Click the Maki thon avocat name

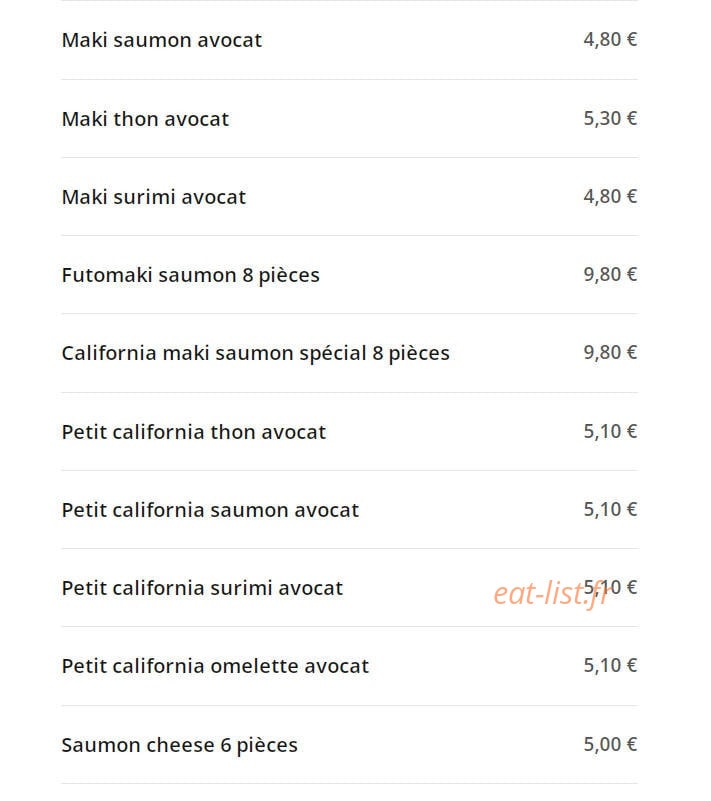(145, 119)
